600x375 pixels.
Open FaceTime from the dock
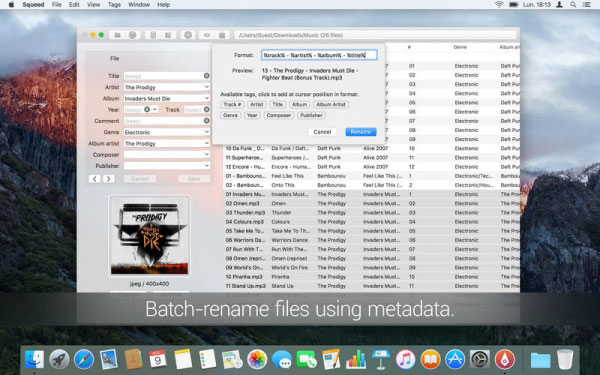click(x=307, y=360)
